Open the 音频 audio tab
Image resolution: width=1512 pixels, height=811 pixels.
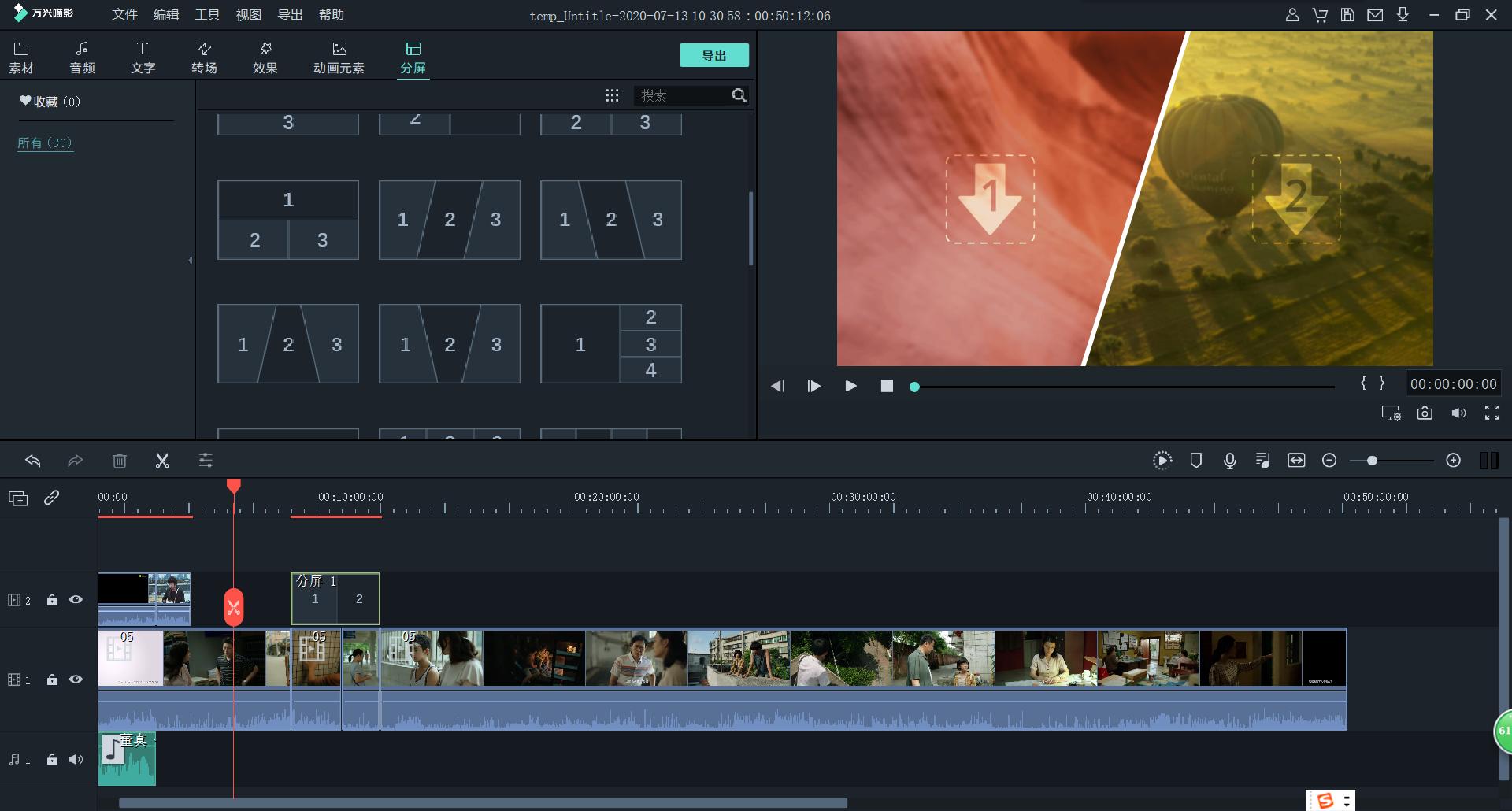(x=82, y=58)
